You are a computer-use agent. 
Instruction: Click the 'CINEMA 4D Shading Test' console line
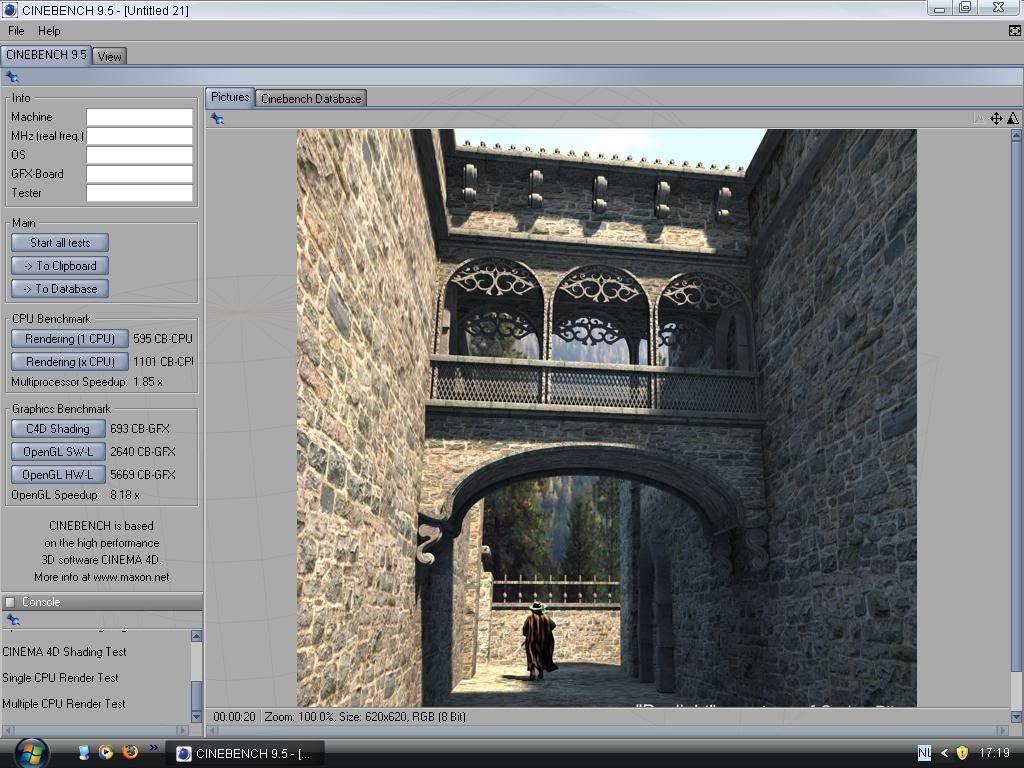pos(65,652)
